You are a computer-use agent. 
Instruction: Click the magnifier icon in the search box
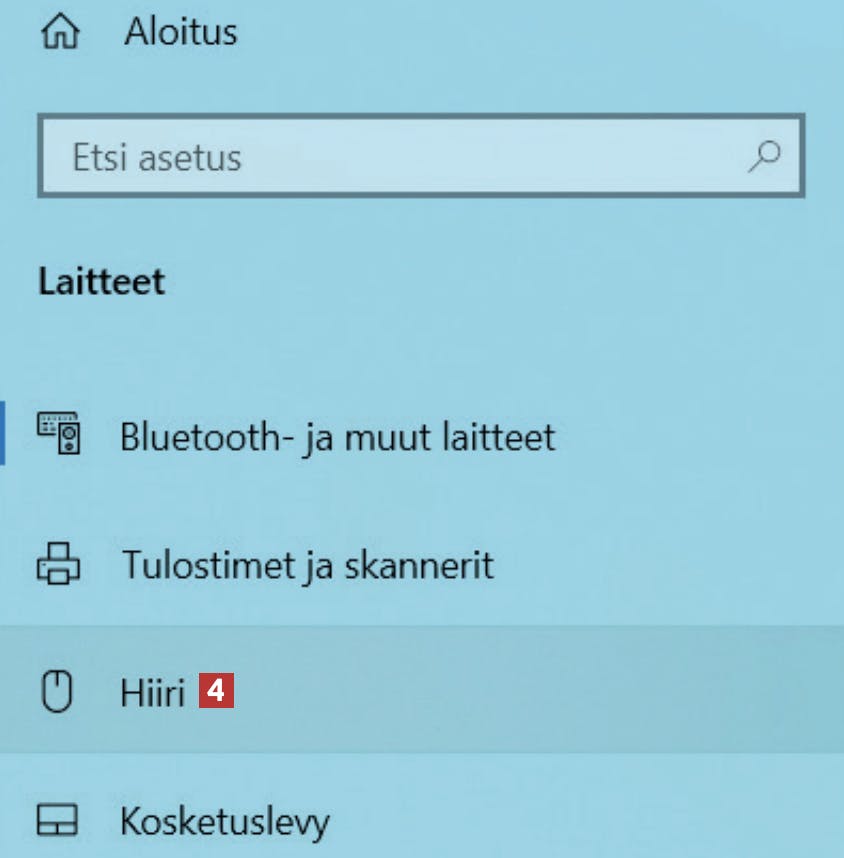[x=765, y=156]
